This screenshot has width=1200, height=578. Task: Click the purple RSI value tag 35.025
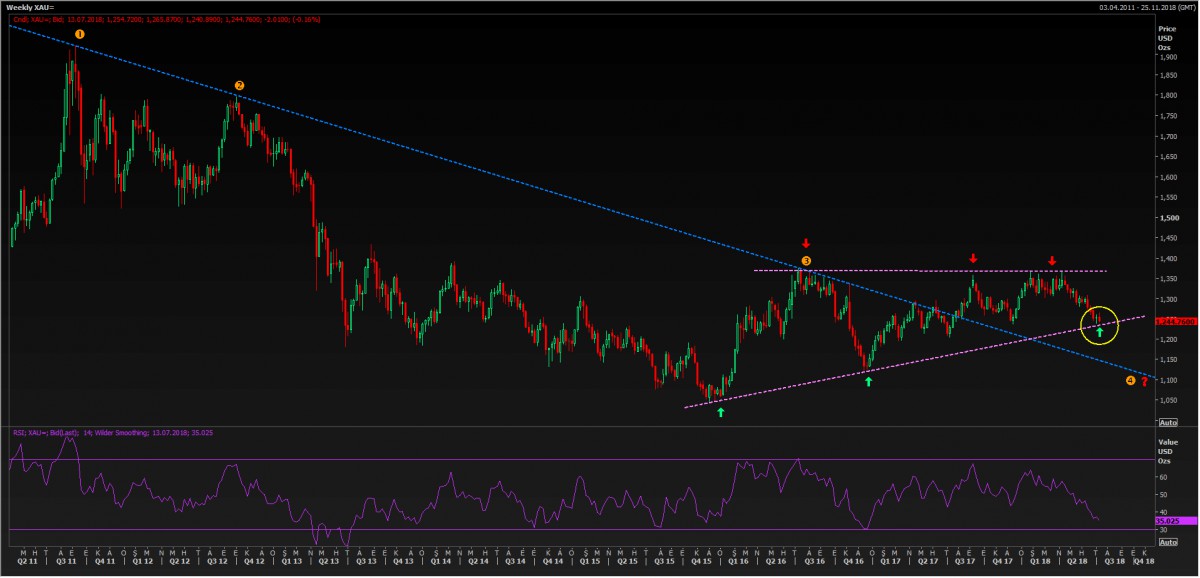1166,521
